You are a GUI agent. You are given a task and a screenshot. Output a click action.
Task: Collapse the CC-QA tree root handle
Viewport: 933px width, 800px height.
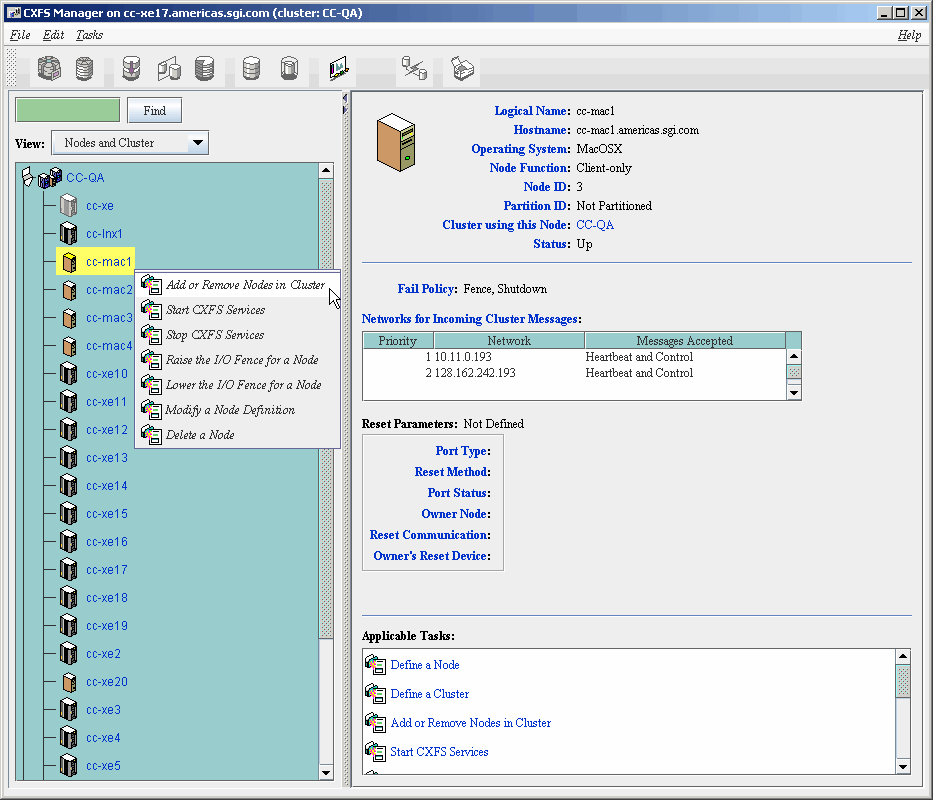[x=27, y=177]
